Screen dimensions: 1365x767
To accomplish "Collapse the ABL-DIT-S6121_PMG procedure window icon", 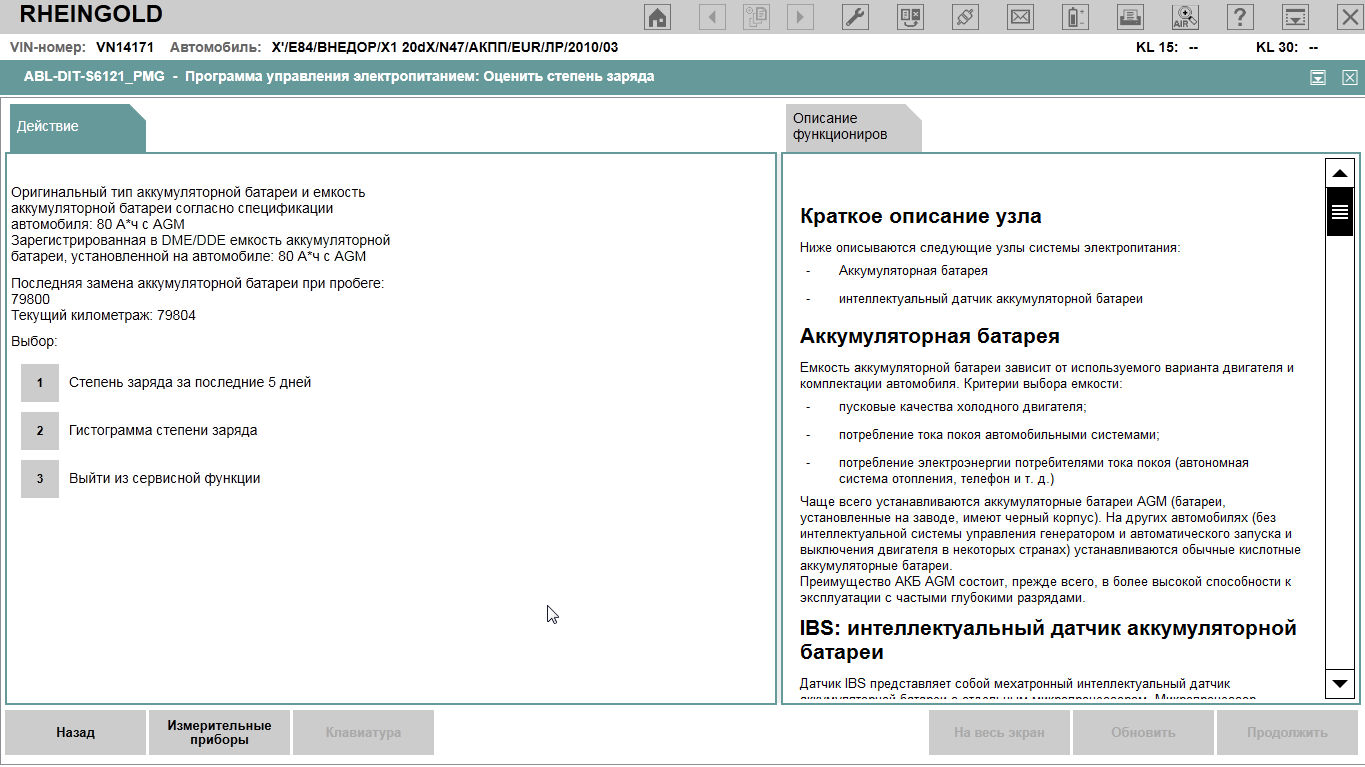I will point(1318,77).
